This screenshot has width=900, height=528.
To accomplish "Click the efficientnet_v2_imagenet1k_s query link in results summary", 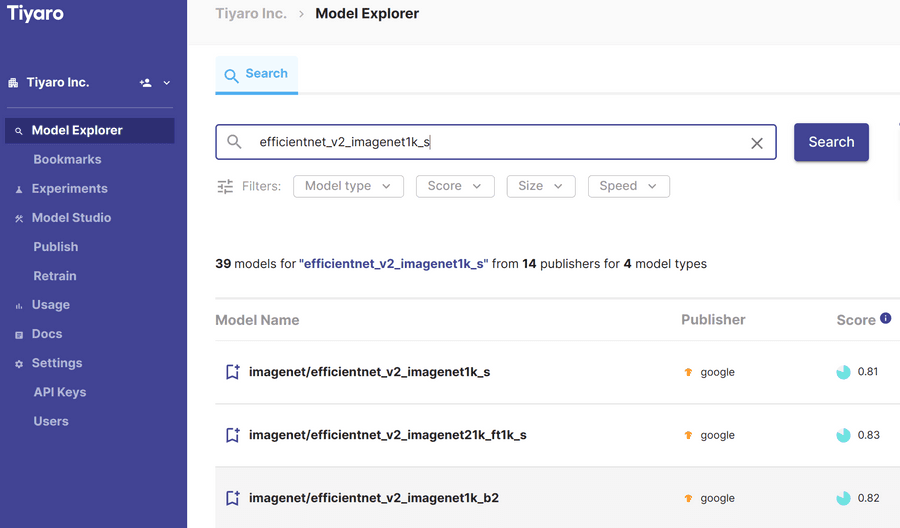I will point(394,264).
